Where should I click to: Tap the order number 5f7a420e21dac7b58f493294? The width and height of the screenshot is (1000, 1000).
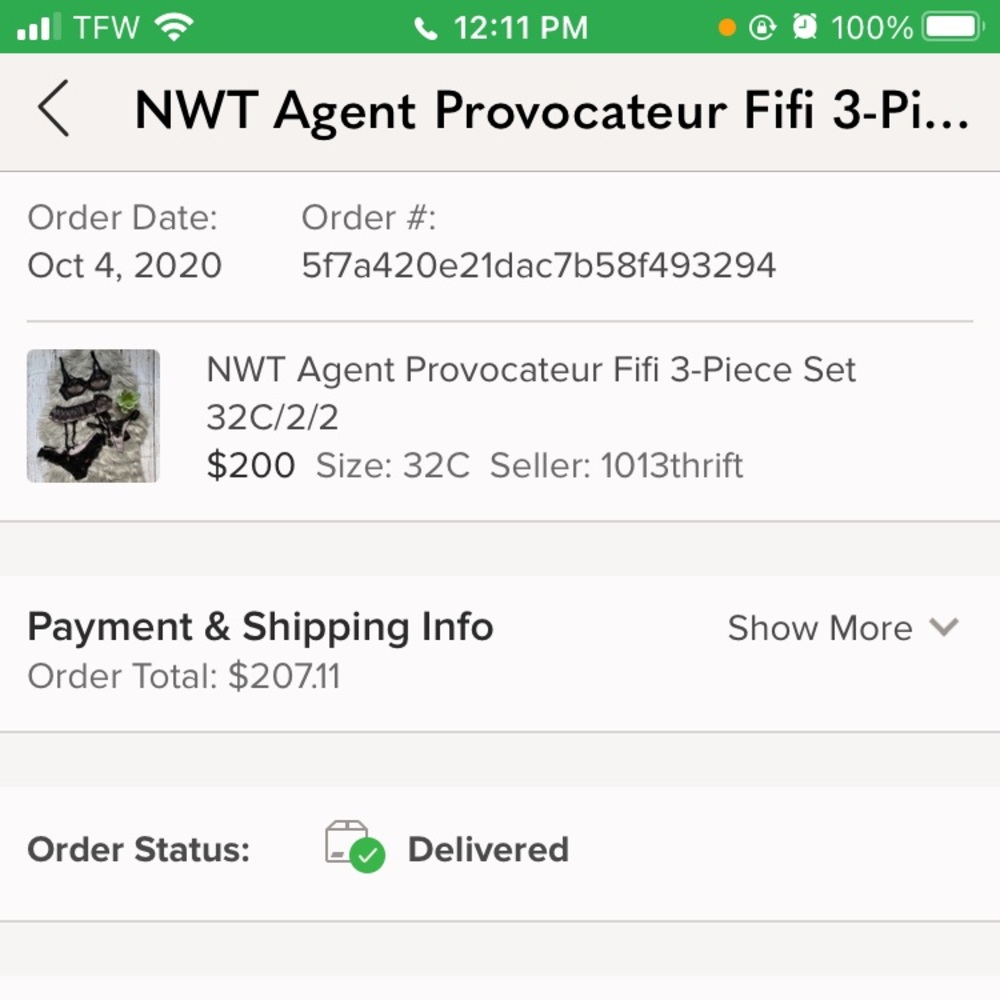point(538,265)
